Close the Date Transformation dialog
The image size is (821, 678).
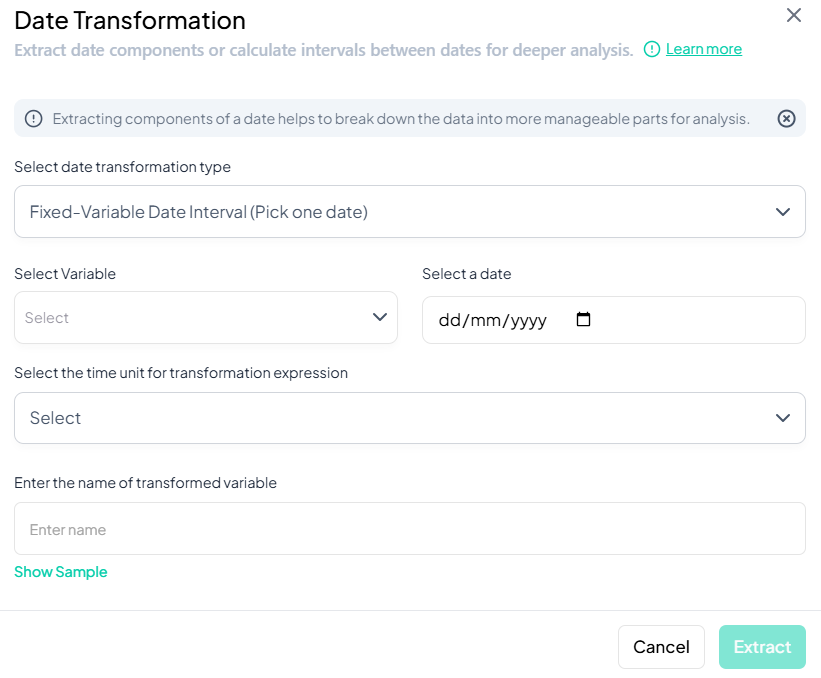pyautogui.click(x=794, y=15)
